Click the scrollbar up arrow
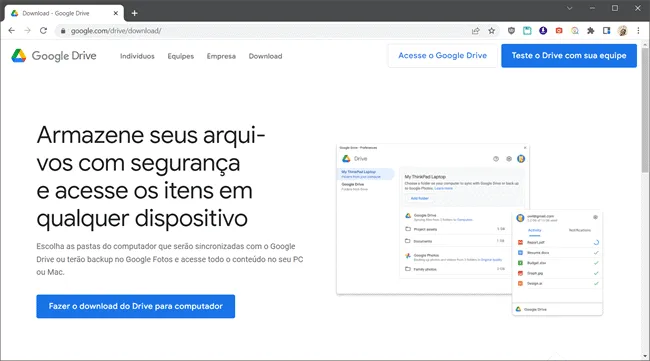Image resolution: width=650 pixels, height=361 pixels. point(645,44)
